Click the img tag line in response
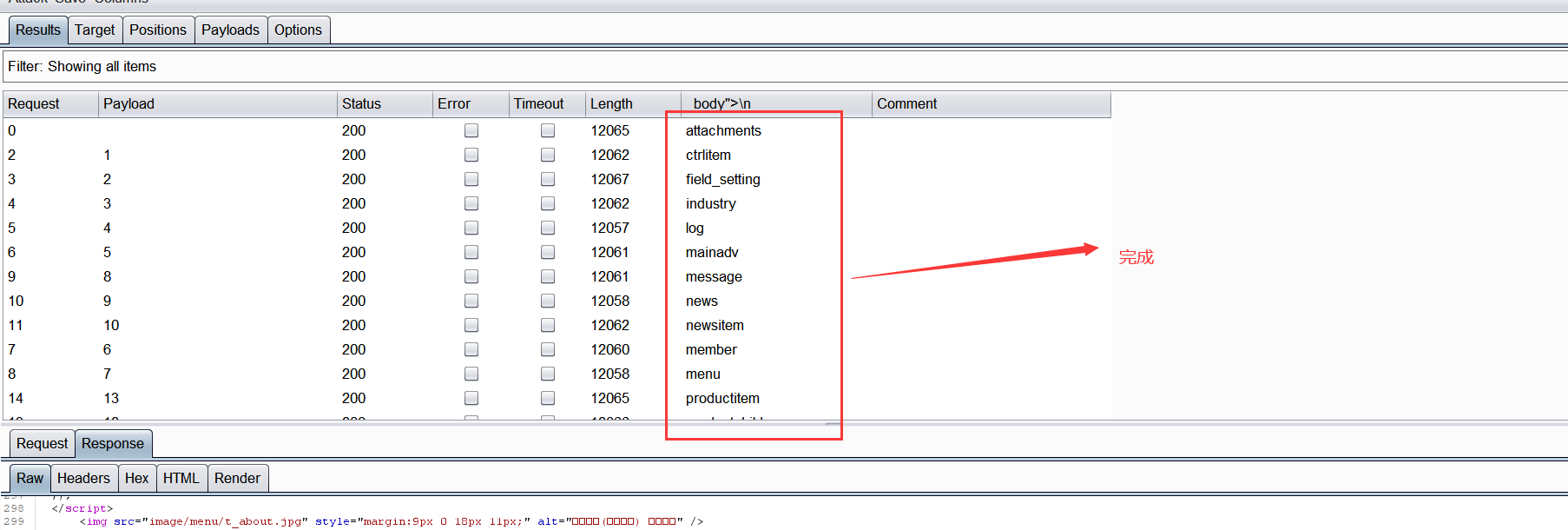Image resolution: width=1568 pixels, height=530 pixels. point(391,521)
